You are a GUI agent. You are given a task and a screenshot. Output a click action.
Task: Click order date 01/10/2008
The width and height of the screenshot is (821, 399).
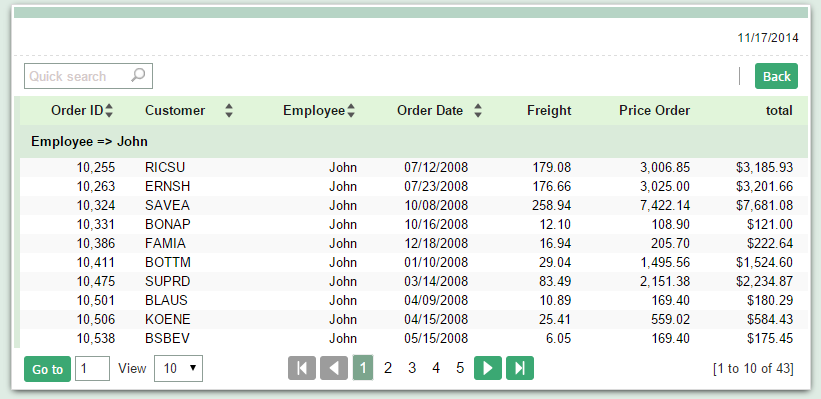click(436, 262)
